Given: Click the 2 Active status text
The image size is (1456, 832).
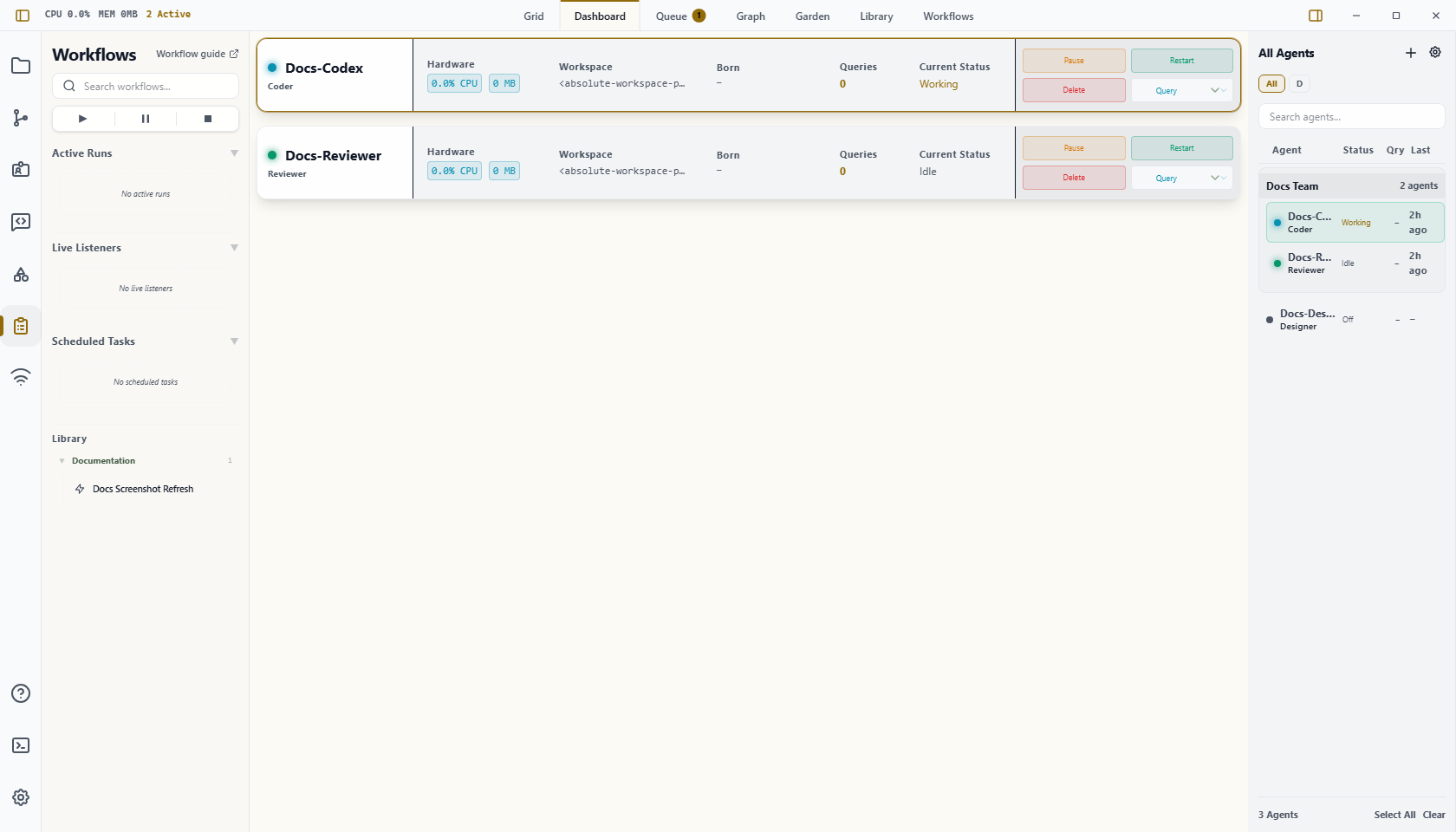Looking at the screenshot, I should click(x=168, y=14).
